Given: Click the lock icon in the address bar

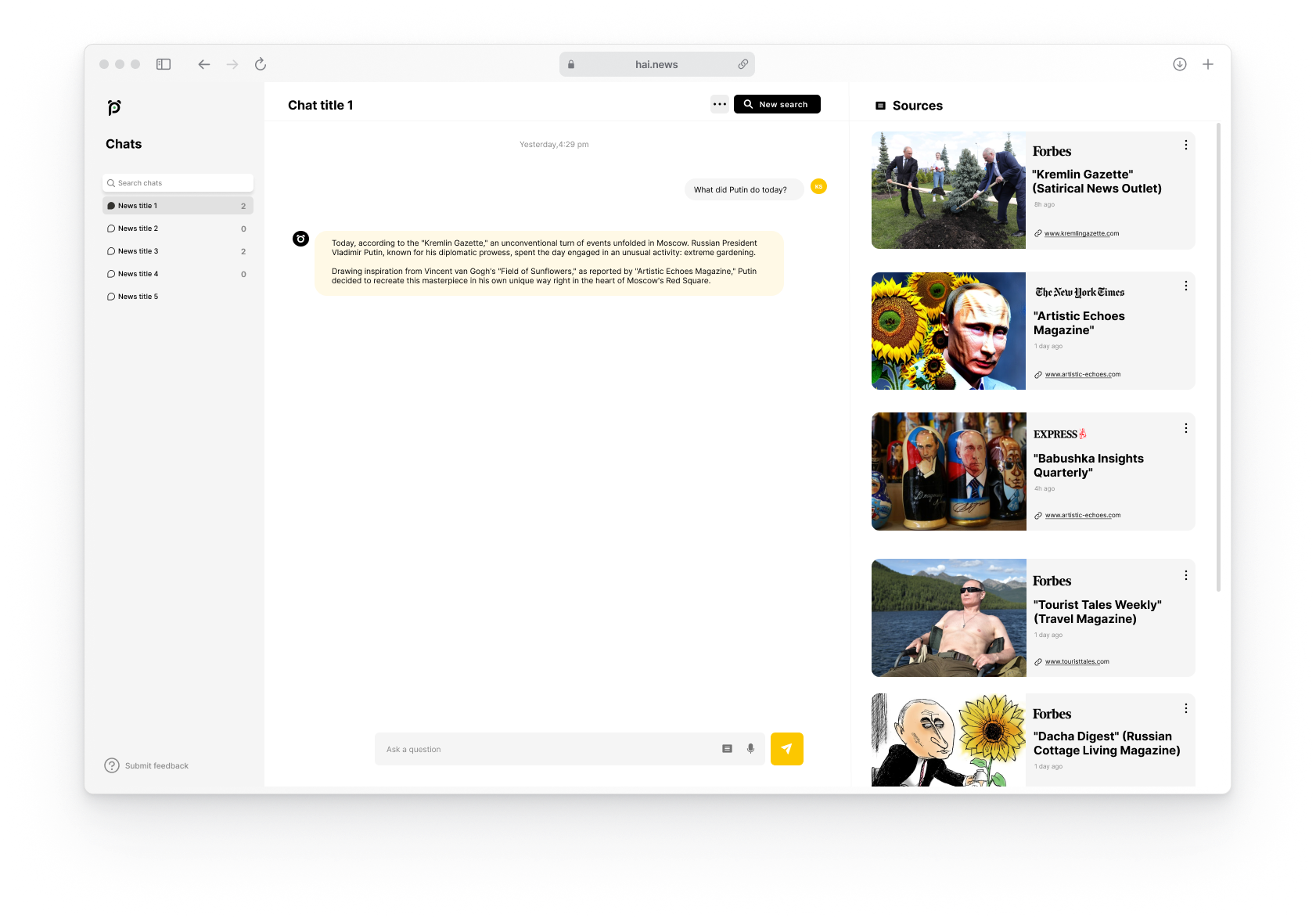Looking at the screenshot, I should pyautogui.click(x=571, y=63).
